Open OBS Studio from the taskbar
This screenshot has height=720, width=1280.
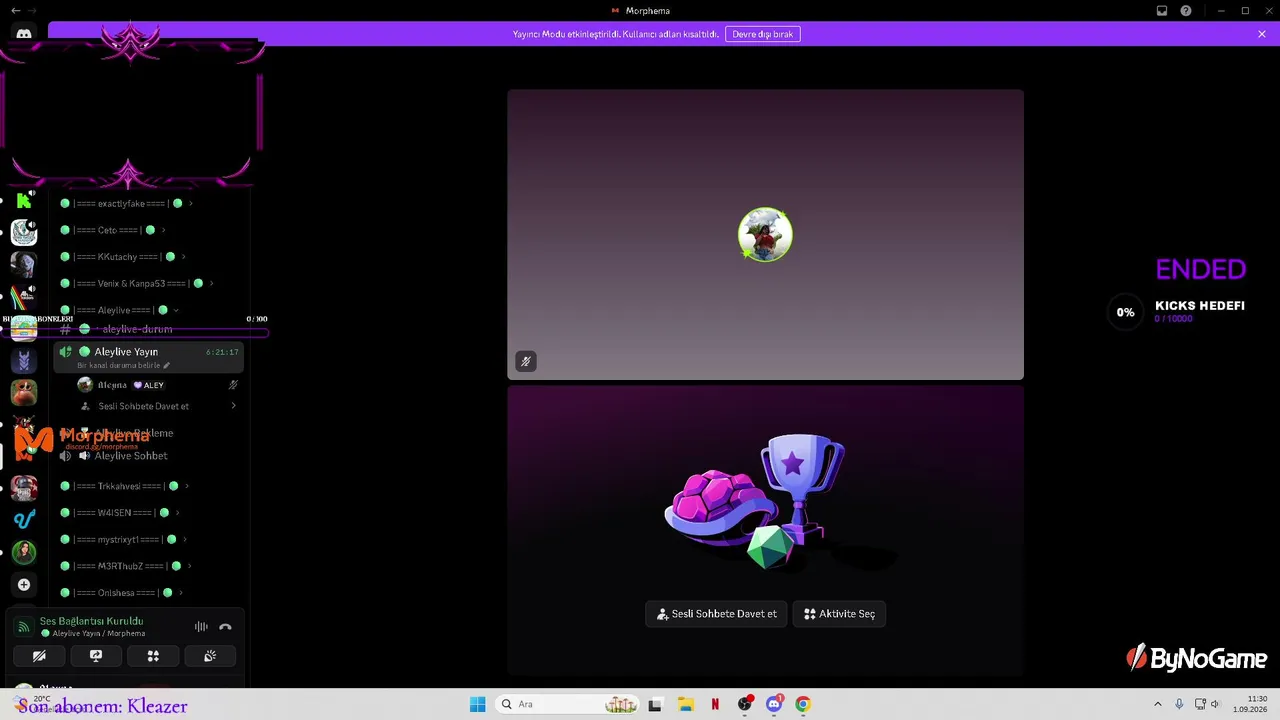(745, 704)
